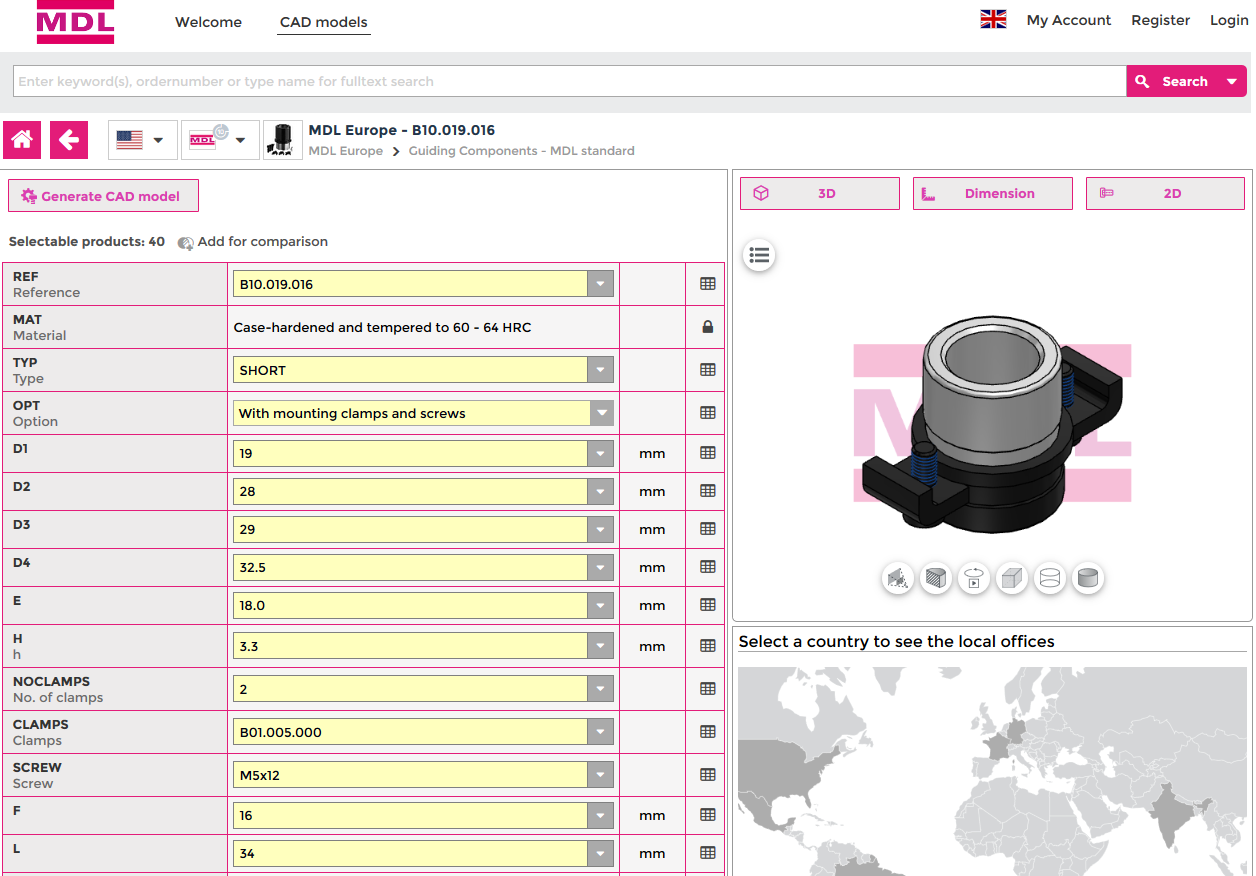This screenshot has height=876, width=1256.
Task: Click the pink home icon button
Action: [x=22, y=140]
